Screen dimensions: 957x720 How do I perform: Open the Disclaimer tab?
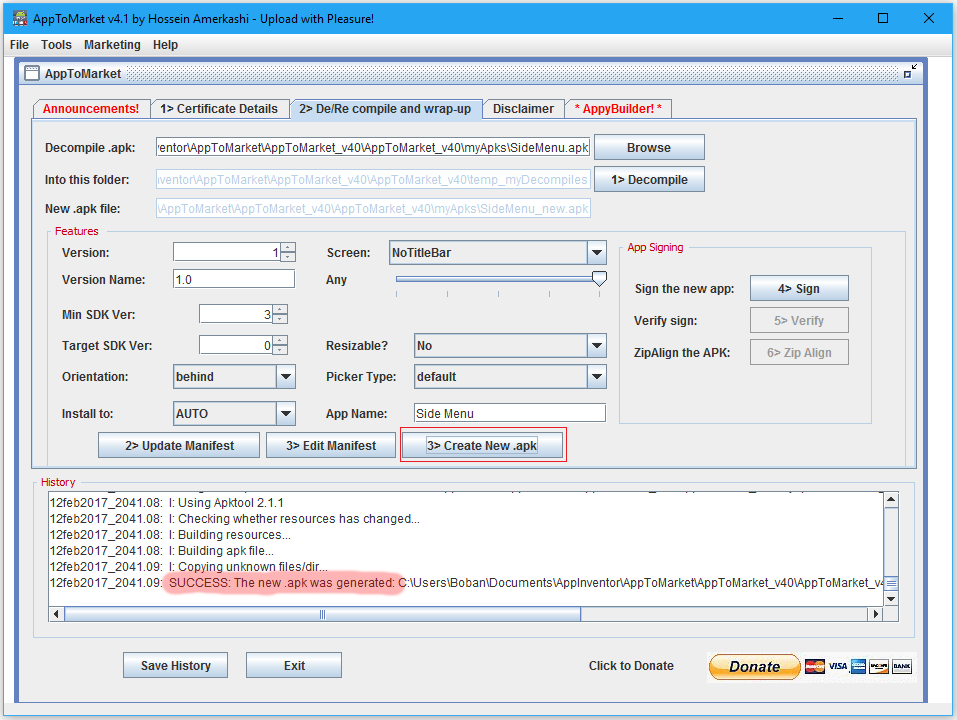(x=523, y=109)
